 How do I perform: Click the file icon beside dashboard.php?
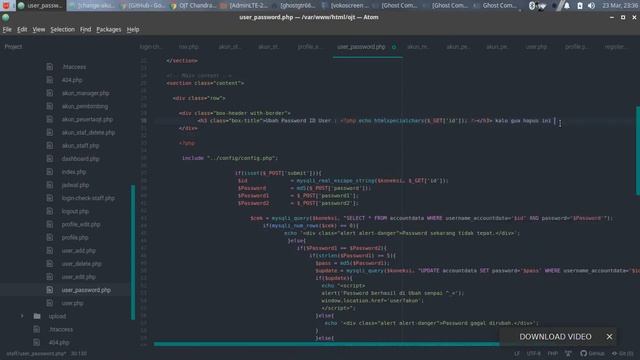49,159
